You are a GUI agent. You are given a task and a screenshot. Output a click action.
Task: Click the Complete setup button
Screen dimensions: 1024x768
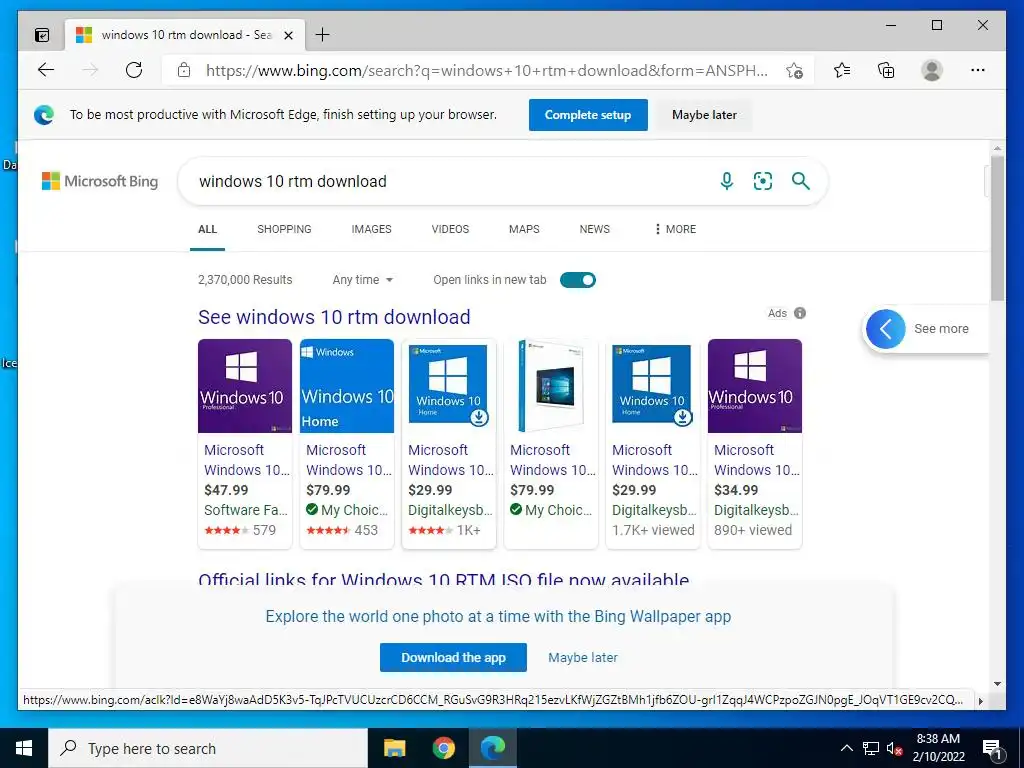pos(588,115)
